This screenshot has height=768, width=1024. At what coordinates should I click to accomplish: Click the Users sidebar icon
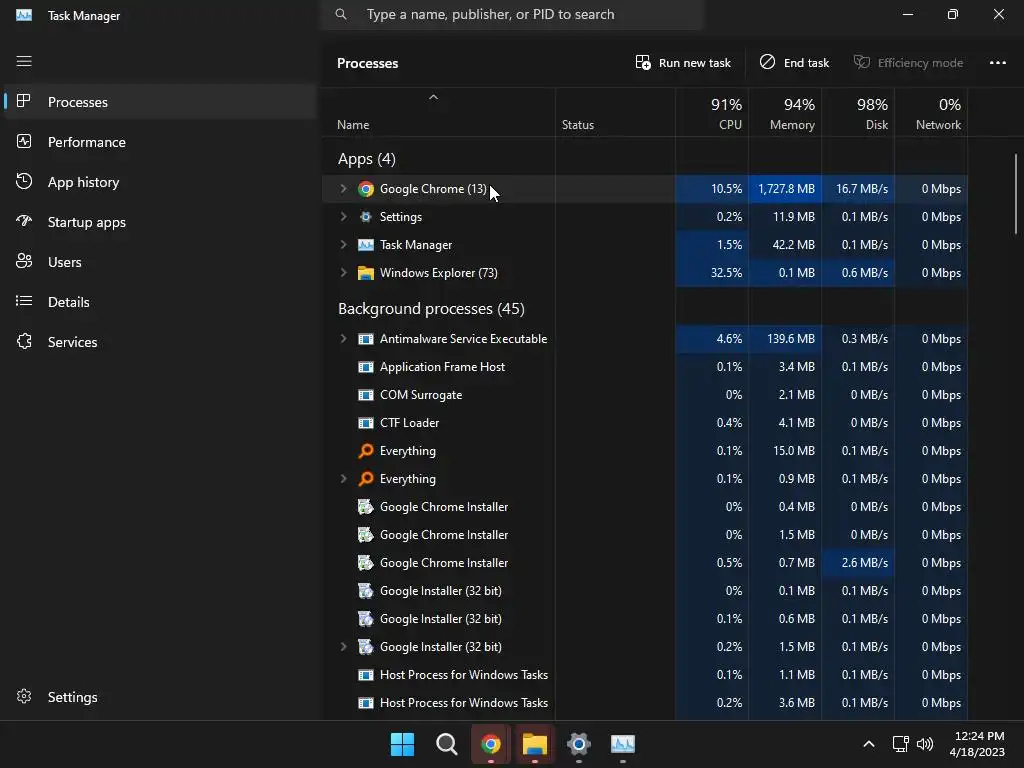pyautogui.click(x=24, y=261)
